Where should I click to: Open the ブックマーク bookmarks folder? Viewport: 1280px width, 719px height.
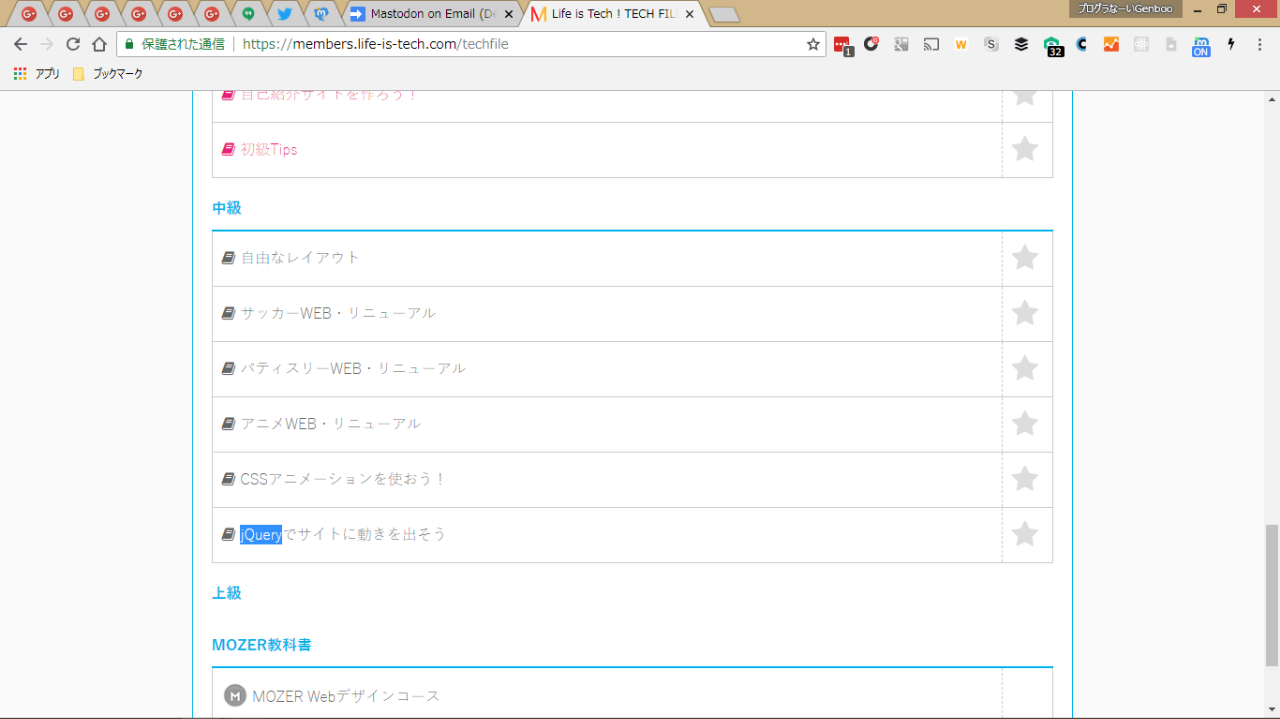click(108, 74)
